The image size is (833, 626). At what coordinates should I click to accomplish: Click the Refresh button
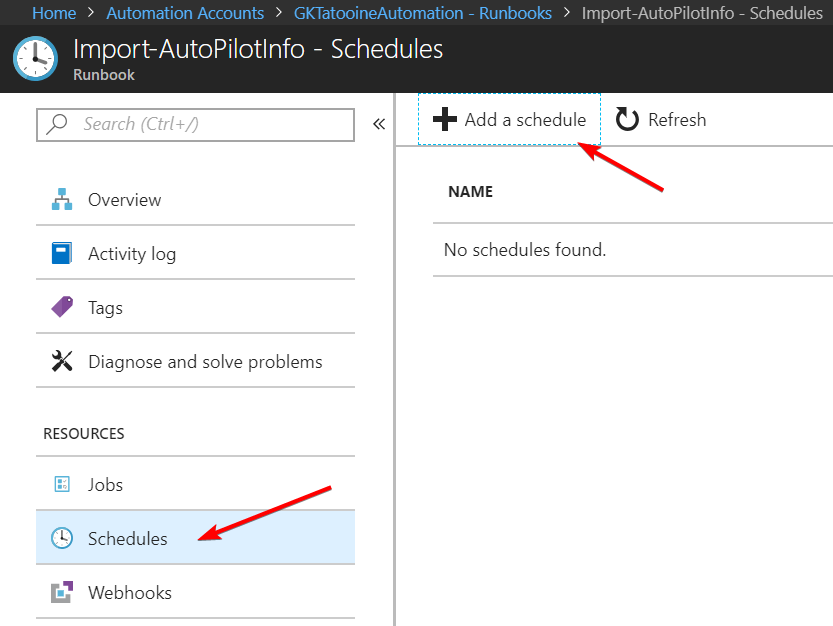click(660, 119)
